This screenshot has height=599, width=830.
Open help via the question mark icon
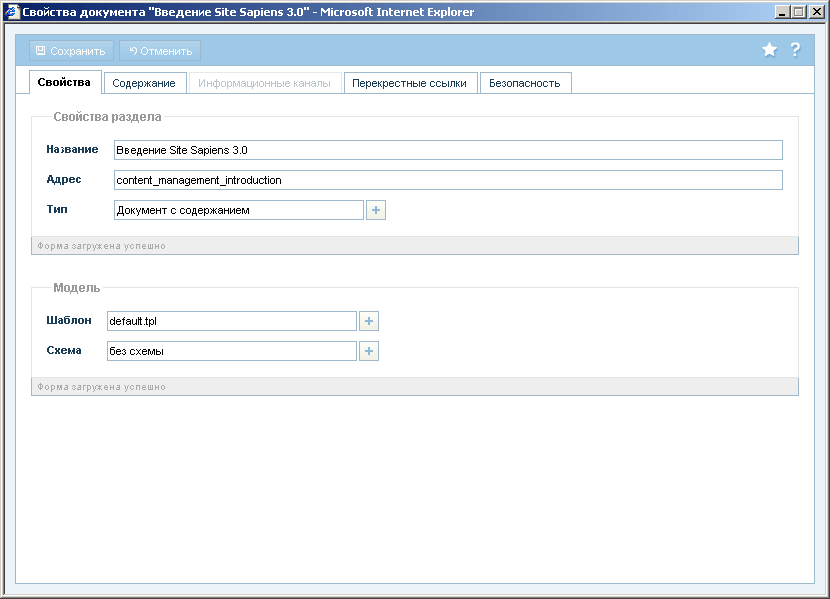(796, 50)
